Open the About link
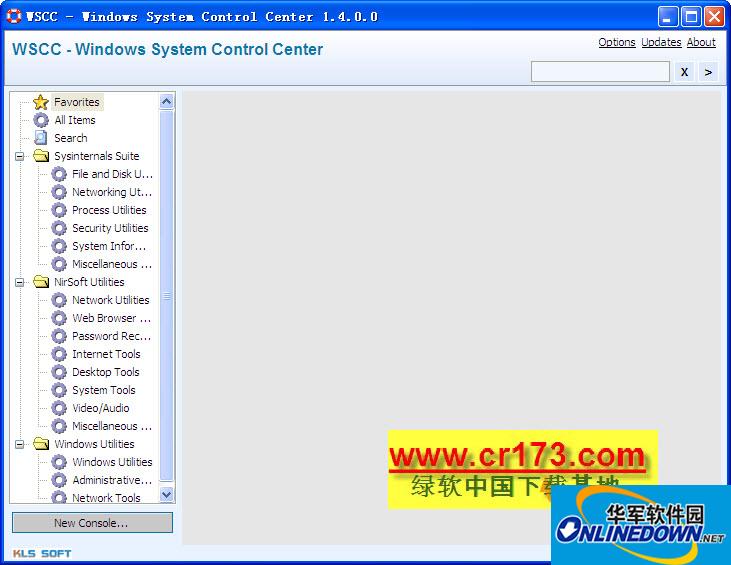Viewport: 731px width, 565px height. 701,42
